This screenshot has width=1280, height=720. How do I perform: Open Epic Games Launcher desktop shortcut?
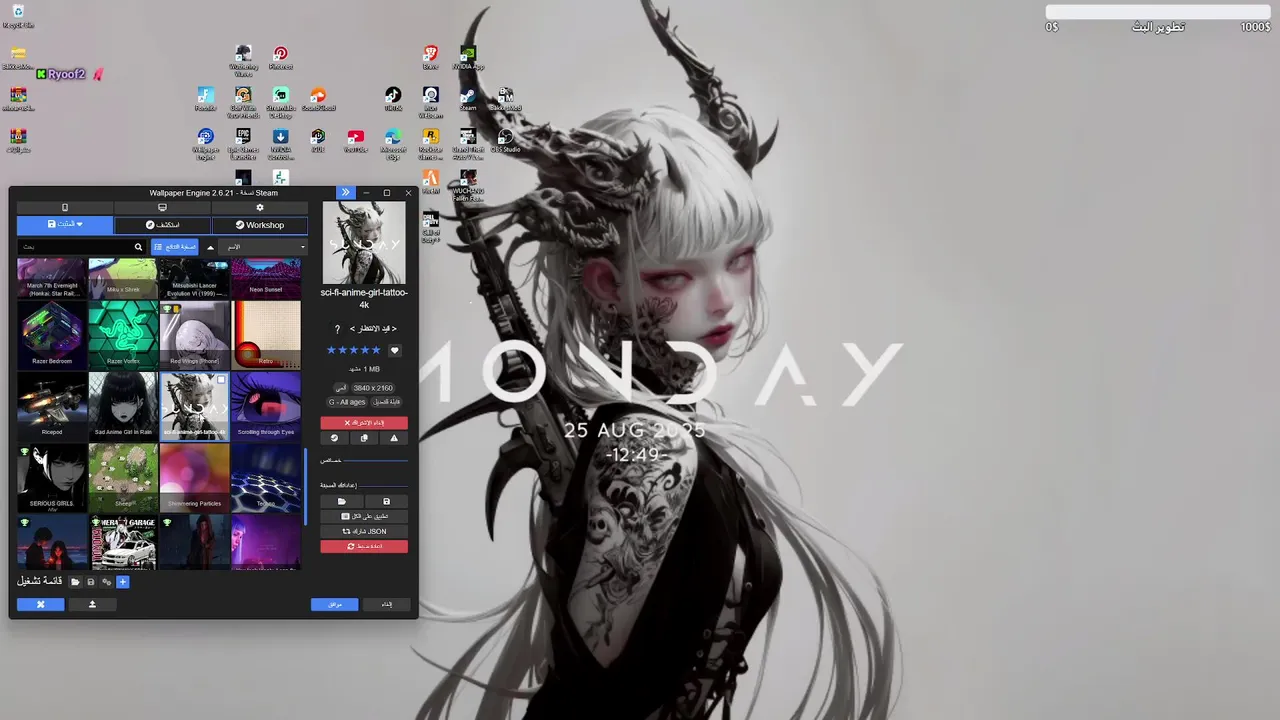click(243, 143)
